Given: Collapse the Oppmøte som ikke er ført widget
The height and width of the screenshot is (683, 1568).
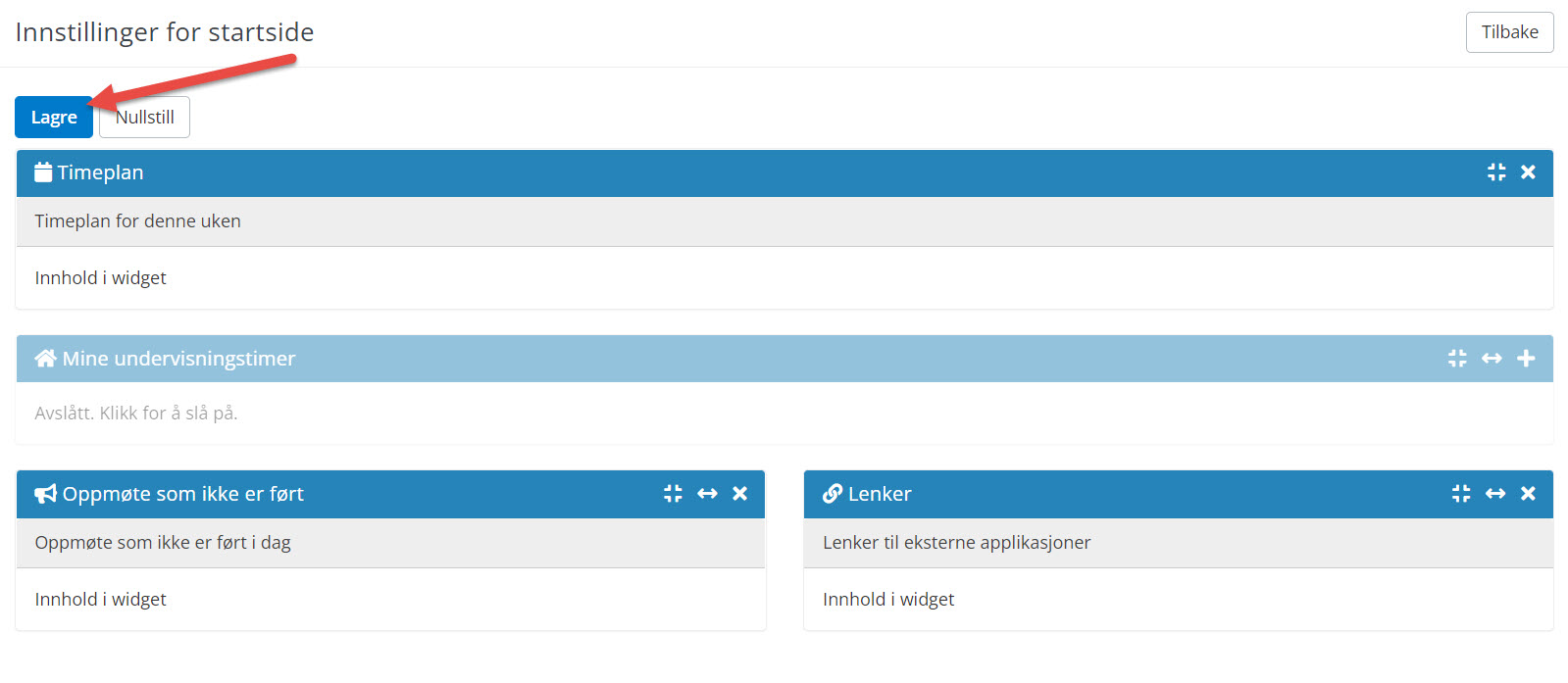Looking at the screenshot, I should 673,494.
